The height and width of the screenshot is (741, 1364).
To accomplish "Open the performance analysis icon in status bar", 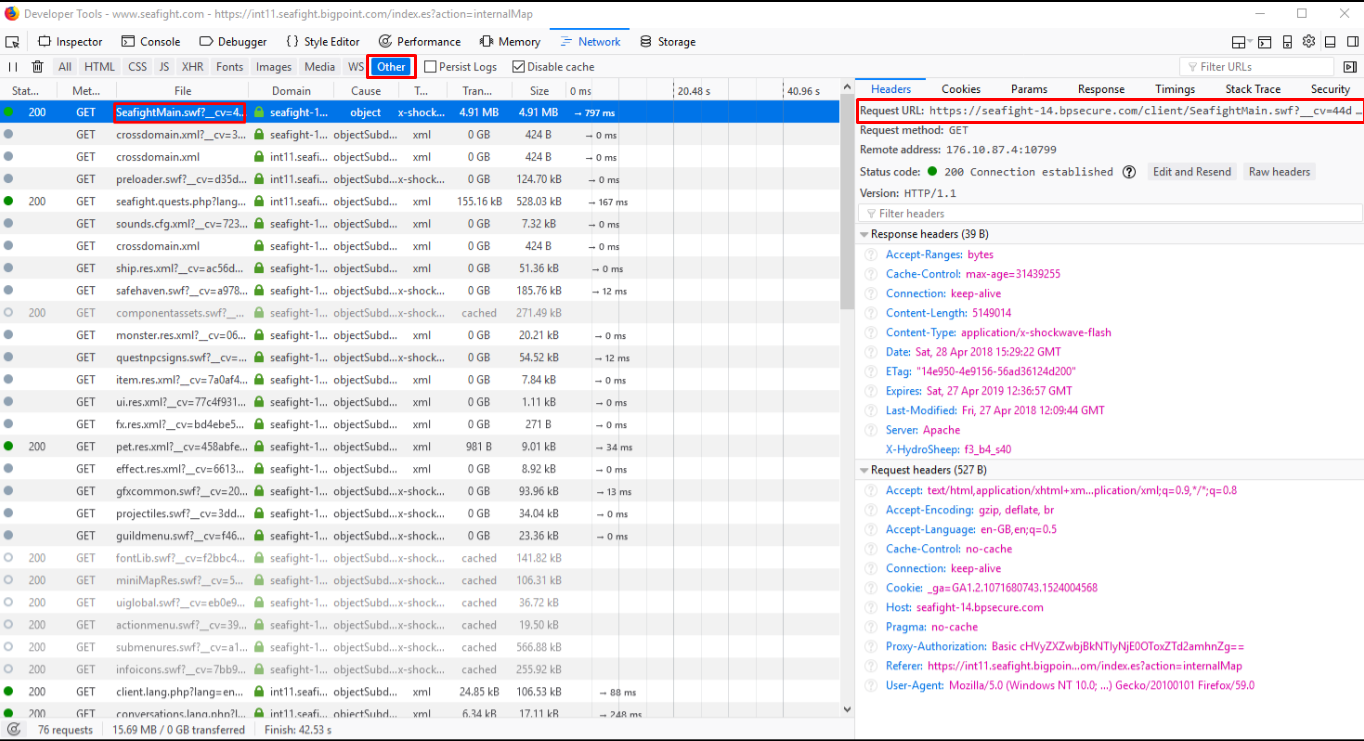I will coord(13,730).
